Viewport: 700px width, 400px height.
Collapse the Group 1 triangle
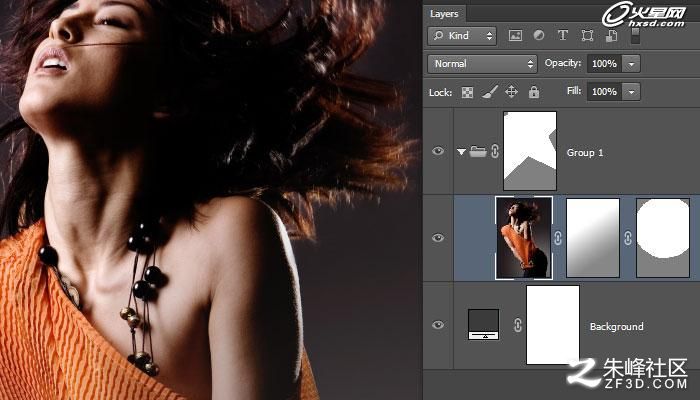pyautogui.click(x=462, y=152)
